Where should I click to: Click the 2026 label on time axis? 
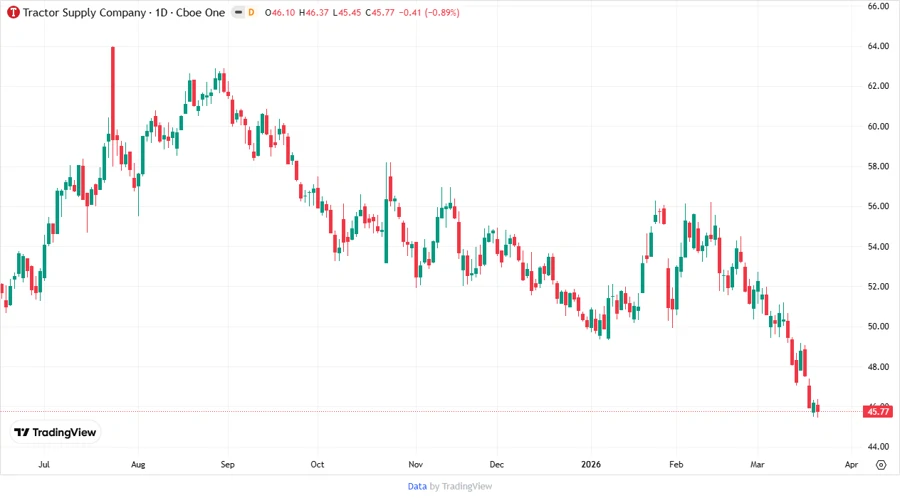click(591, 464)
